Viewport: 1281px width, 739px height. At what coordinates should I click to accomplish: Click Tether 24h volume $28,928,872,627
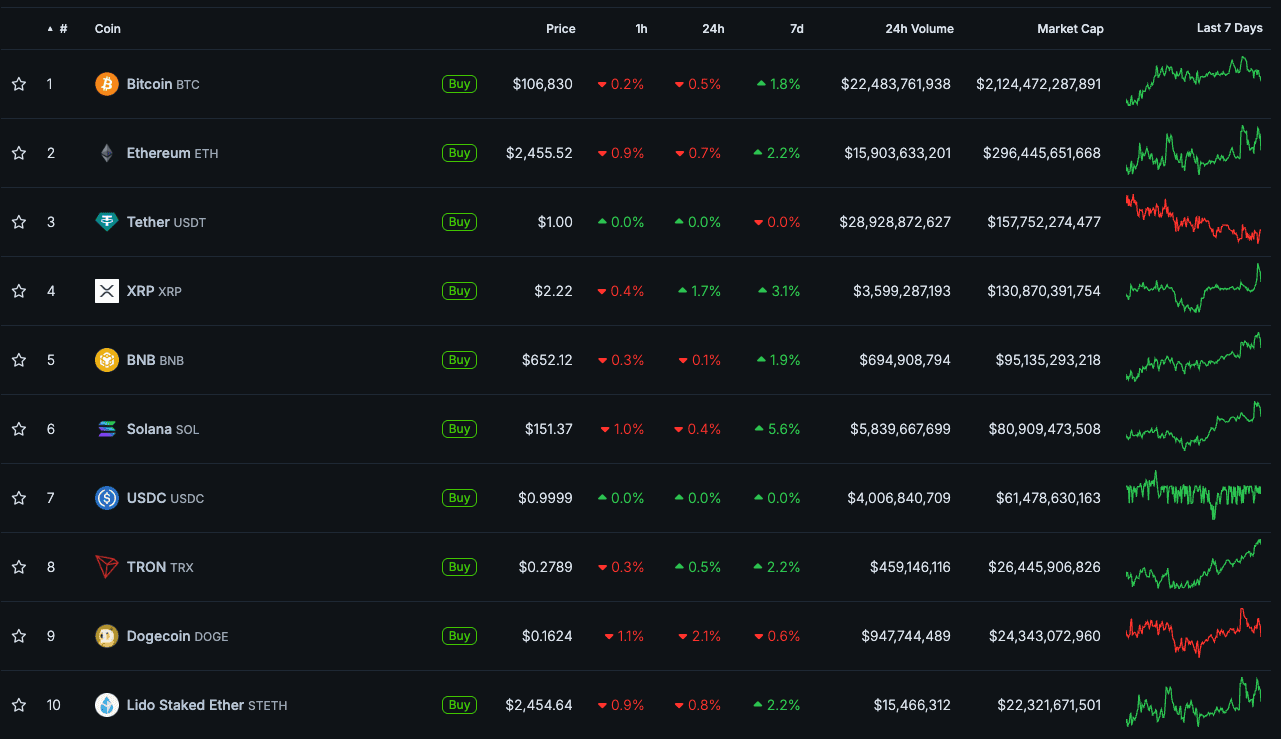896,222
